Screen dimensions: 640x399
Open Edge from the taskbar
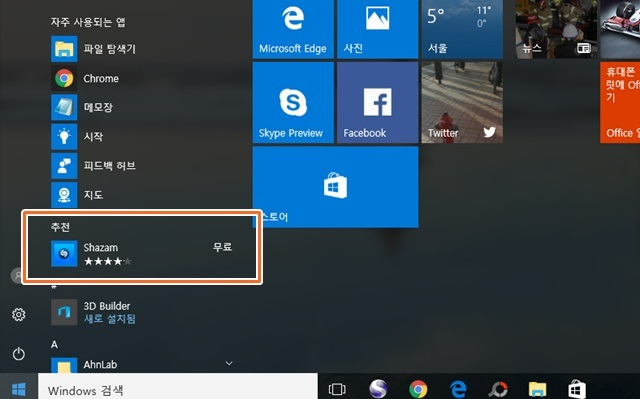pyautogui.click(x=458, y=389)
